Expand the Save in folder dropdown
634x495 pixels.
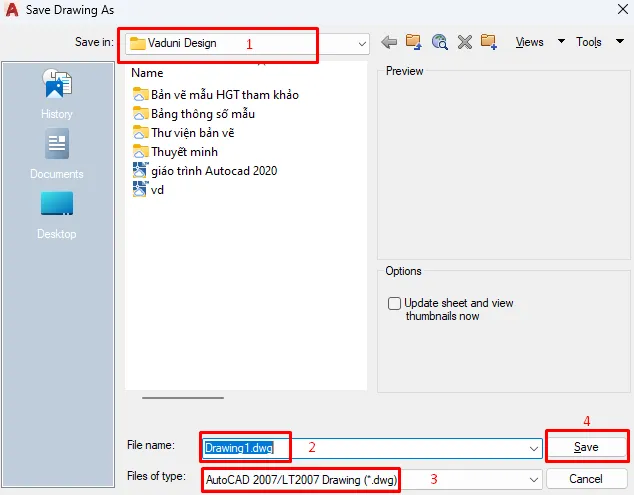pyautogui.click(x=361, y=44)
